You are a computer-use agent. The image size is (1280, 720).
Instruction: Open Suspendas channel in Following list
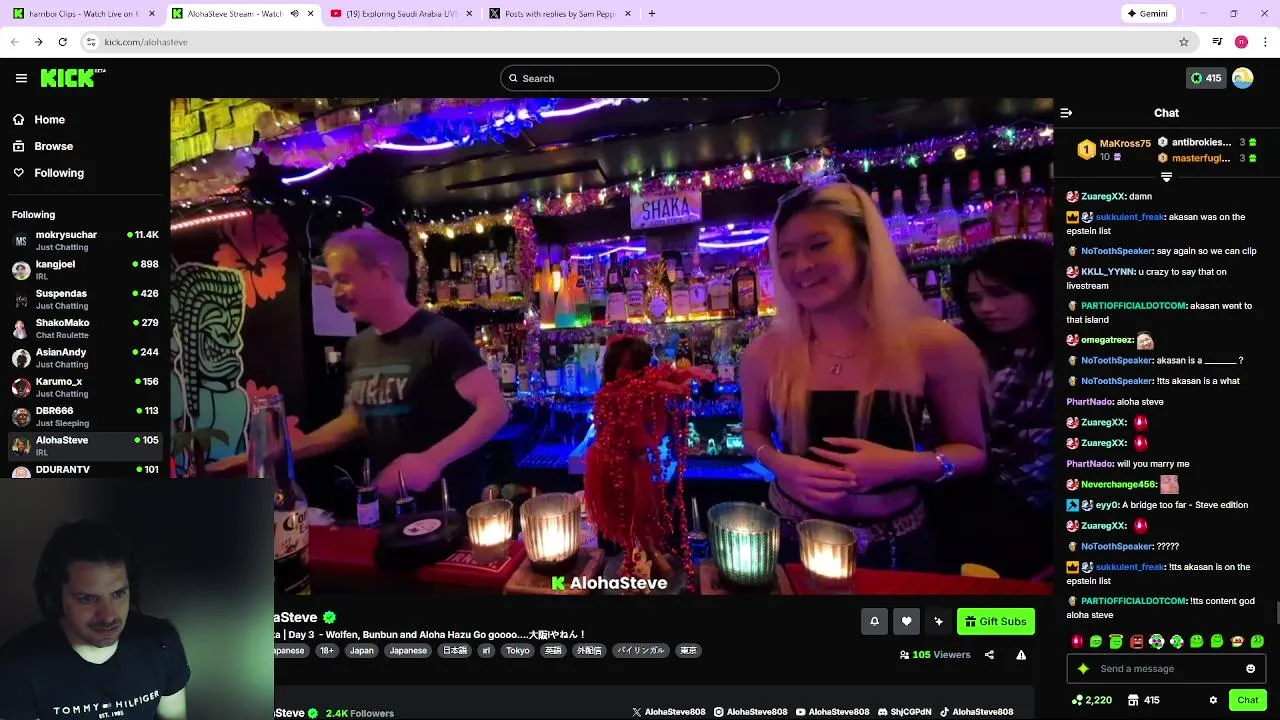point(85,299)
